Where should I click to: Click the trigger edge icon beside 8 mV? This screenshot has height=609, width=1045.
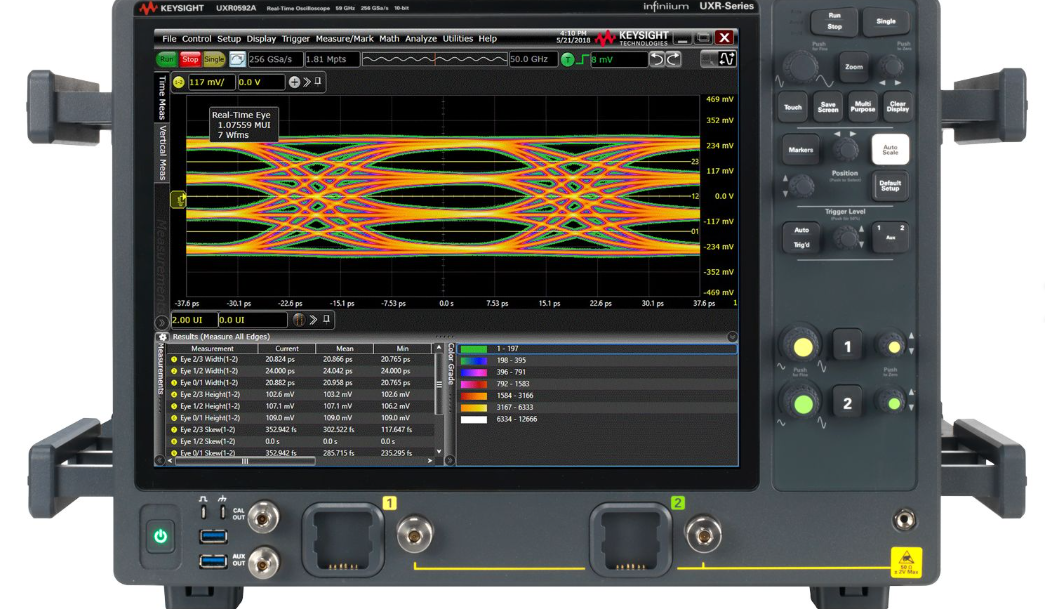coord(584,59)
